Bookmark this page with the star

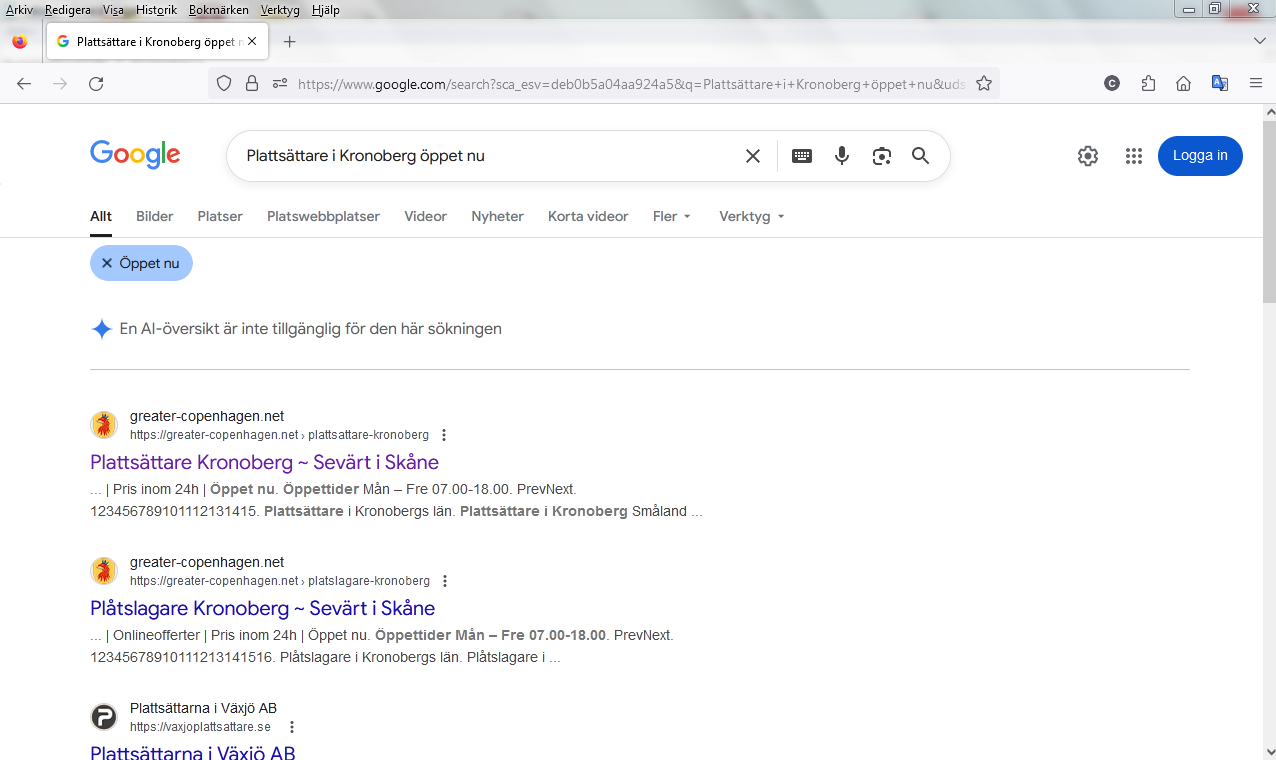click(984, 84)
